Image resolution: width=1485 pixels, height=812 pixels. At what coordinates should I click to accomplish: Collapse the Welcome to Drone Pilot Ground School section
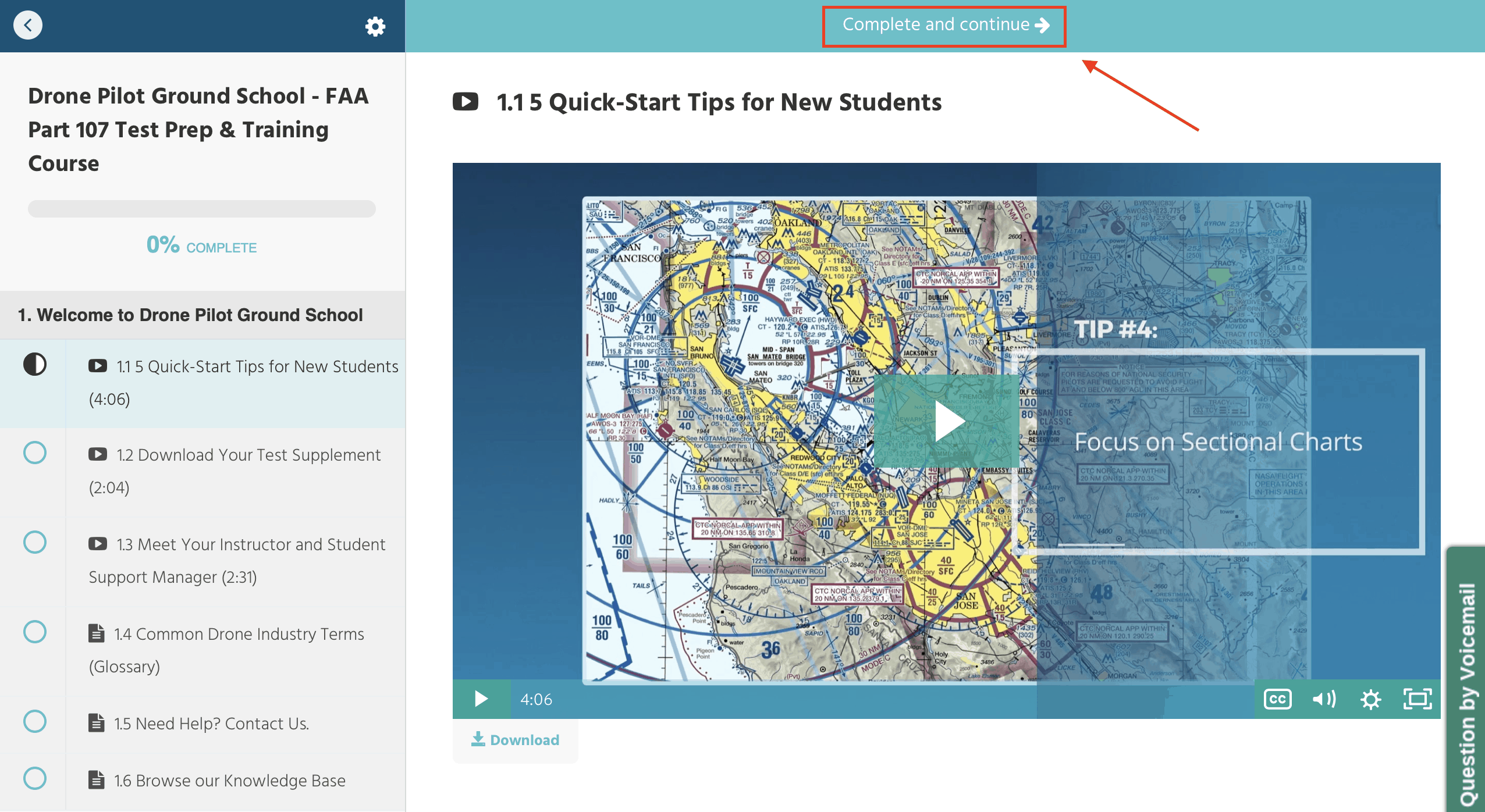(x=190, y=315)
